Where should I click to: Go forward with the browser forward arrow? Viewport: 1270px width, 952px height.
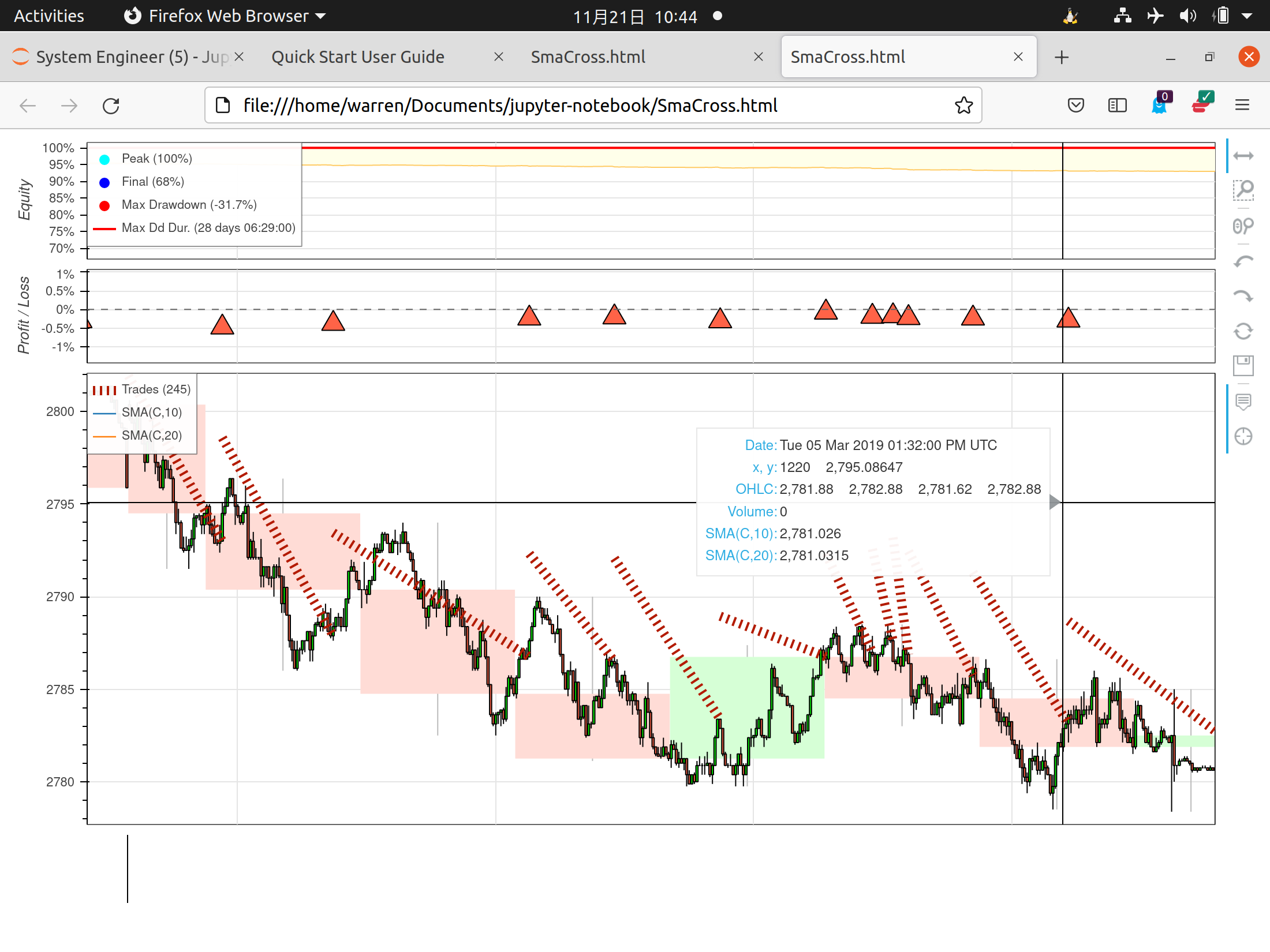pyautogui.click(x=69, y=106)
